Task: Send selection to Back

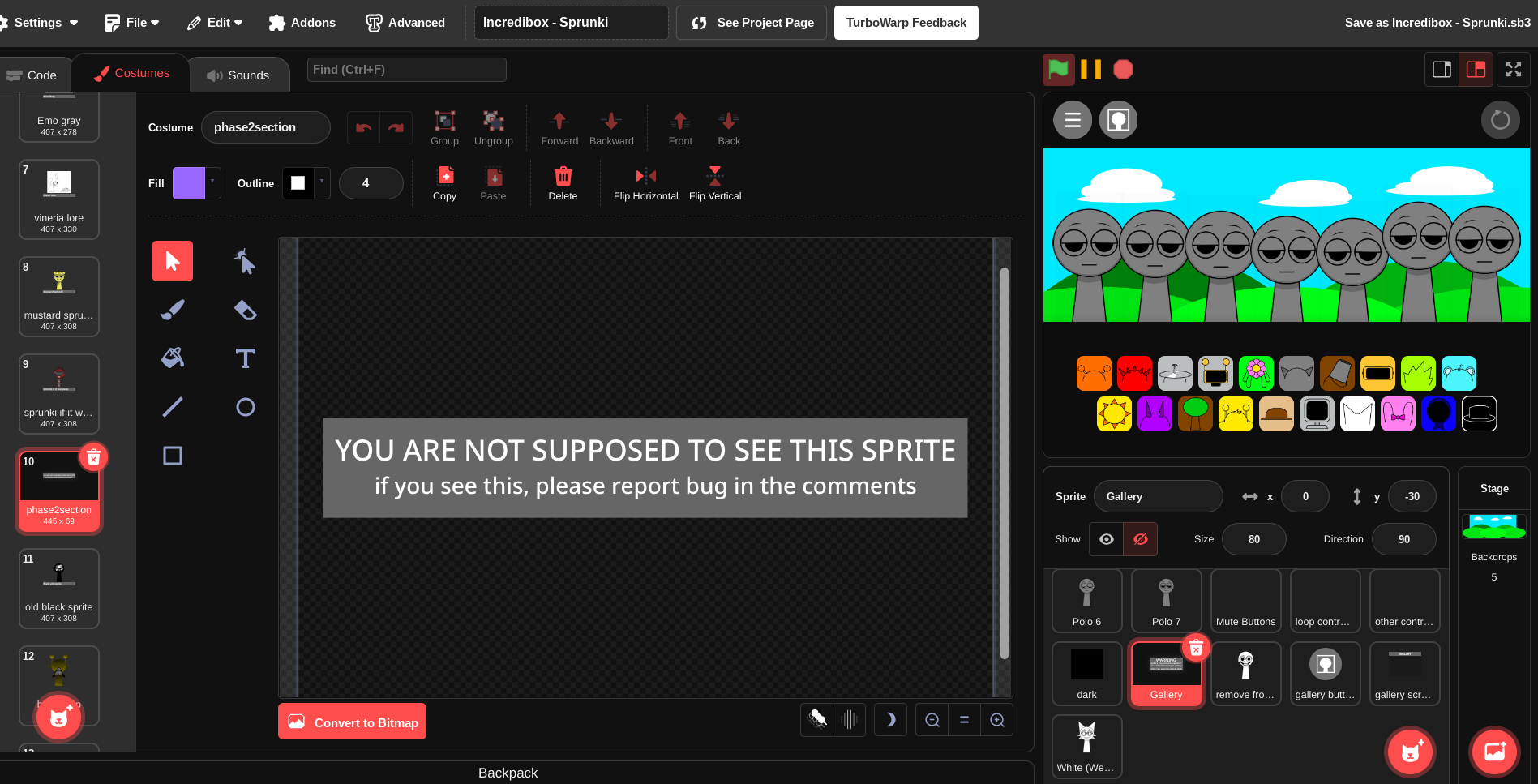Action: point(729,128)
